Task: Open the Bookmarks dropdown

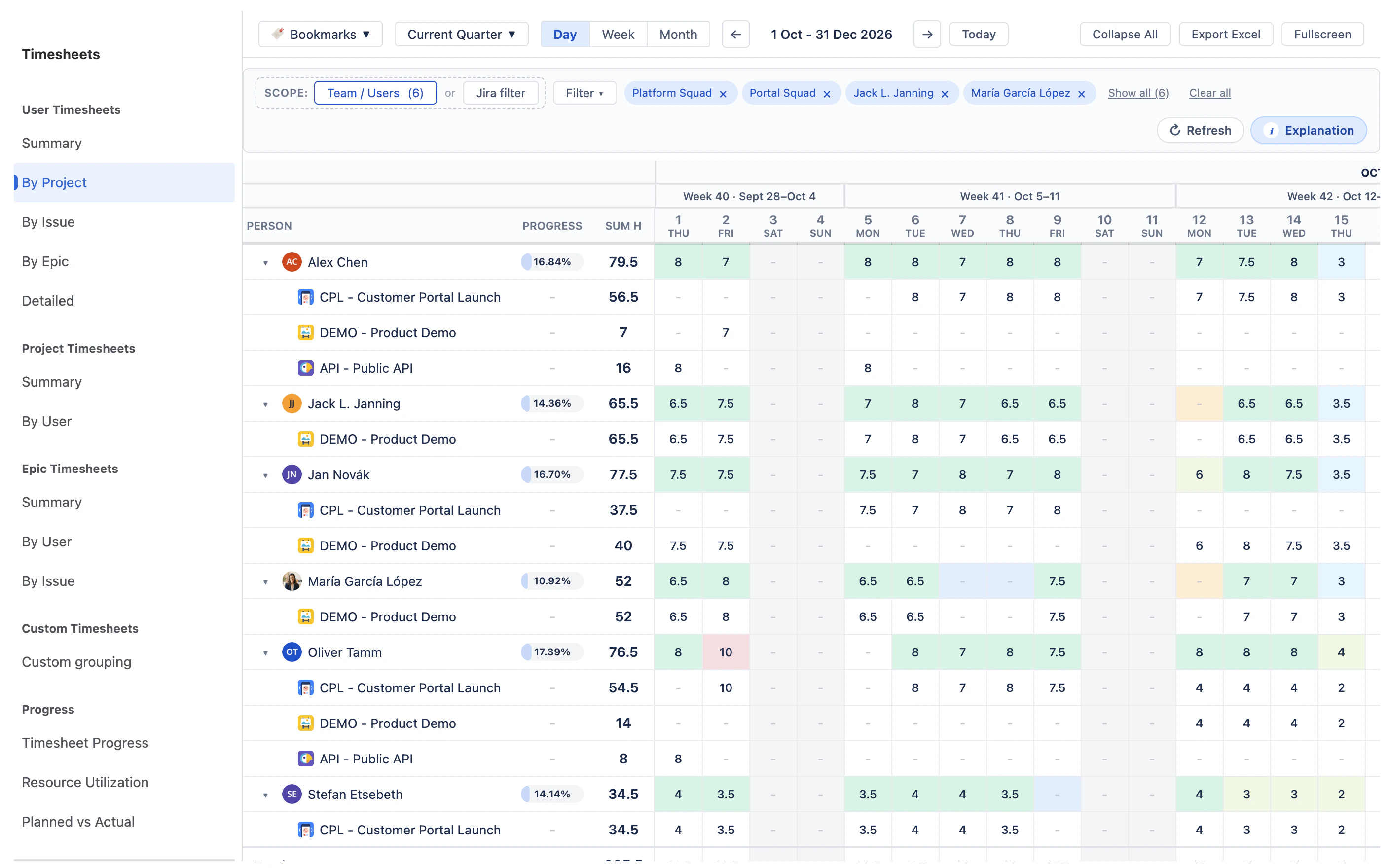Action: (x=320, y=35)
